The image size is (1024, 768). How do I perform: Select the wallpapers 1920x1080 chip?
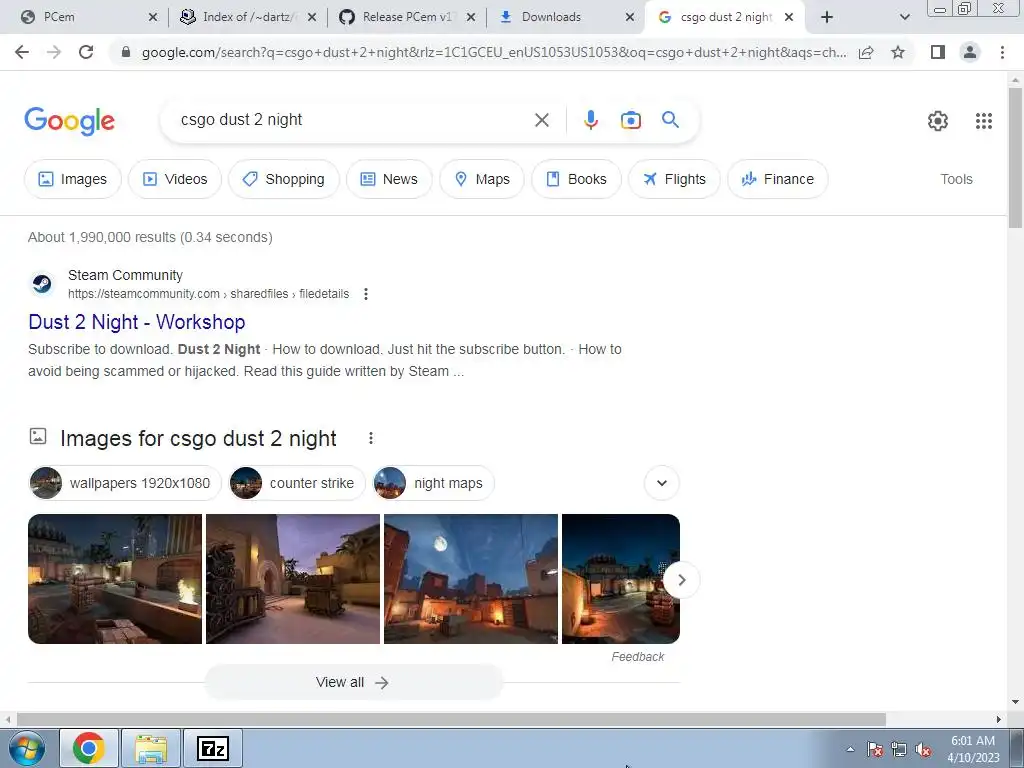[x=125, y=483]
